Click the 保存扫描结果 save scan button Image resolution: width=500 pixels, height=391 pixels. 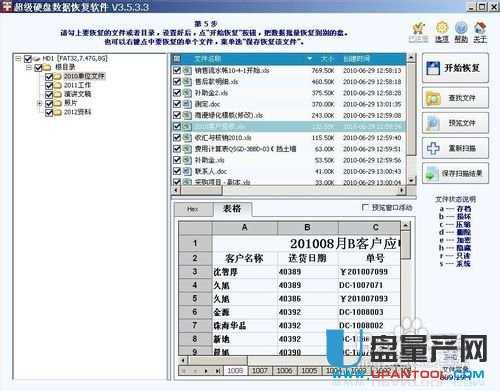pyautogui.click(x=455, y=173)
